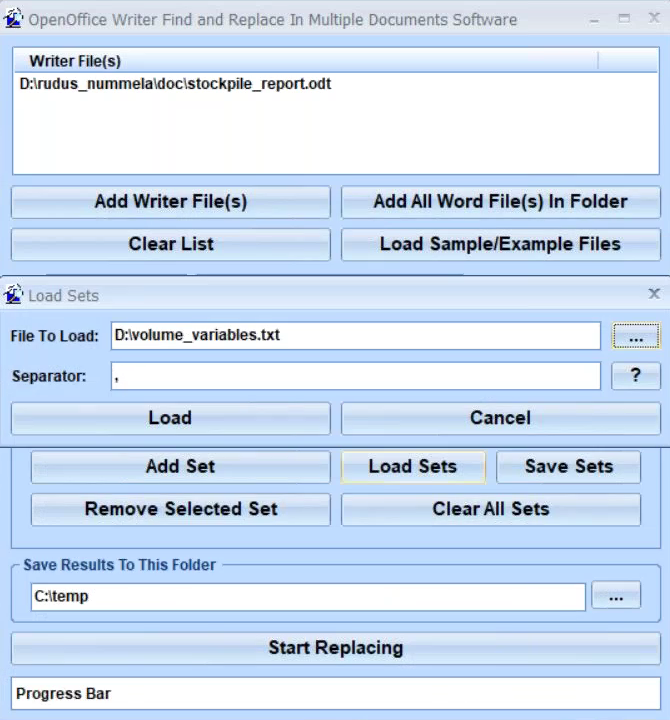Click the Add Set button
670x720 pixels.
click(x=180, y=467)
